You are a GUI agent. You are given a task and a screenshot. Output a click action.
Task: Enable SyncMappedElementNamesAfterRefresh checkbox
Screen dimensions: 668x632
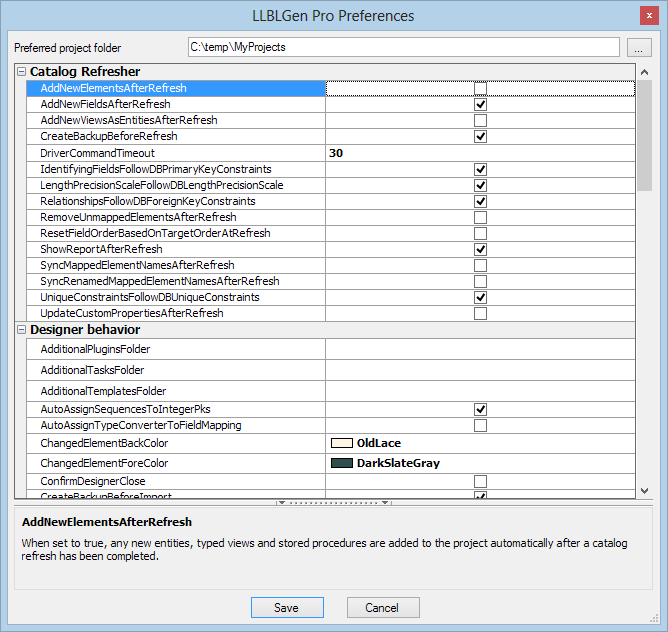[x=480, y=265]
